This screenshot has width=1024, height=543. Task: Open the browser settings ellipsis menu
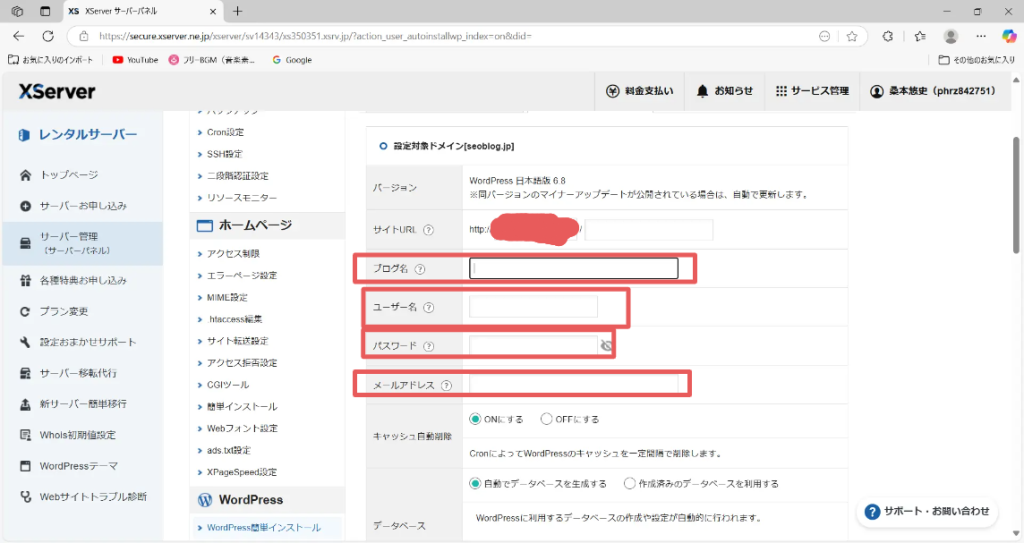[x=981, y=36]
